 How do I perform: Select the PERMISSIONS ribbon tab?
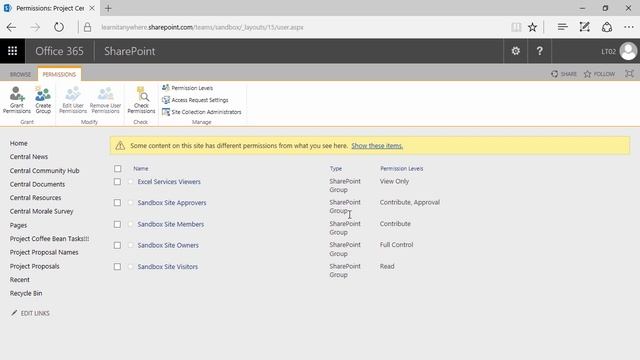pos(59,74)
